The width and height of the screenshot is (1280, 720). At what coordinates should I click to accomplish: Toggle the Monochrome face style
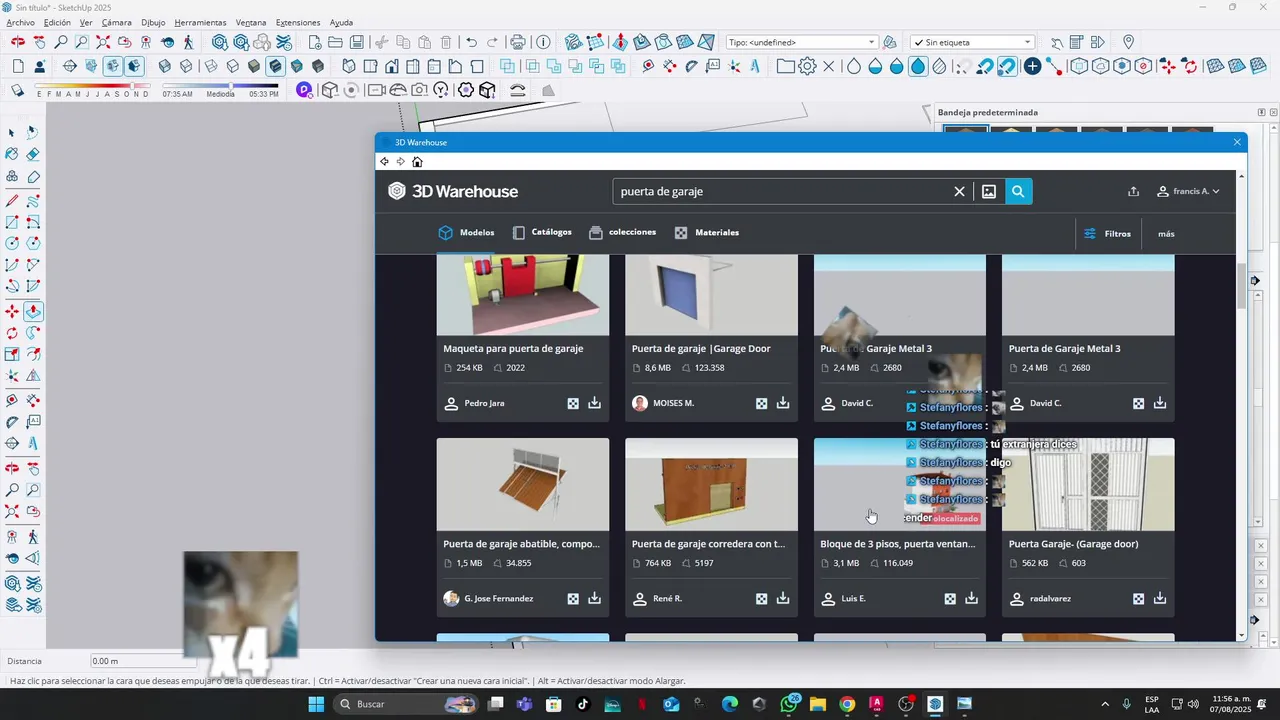coord(297,66)
